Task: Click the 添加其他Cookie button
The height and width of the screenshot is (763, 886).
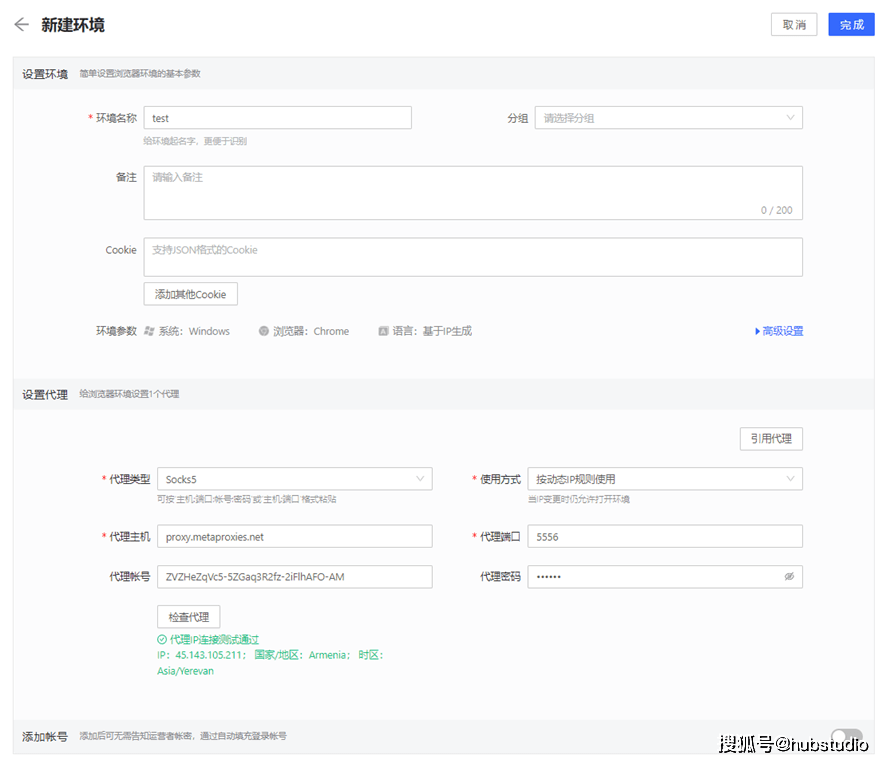Action: [190, 294]
